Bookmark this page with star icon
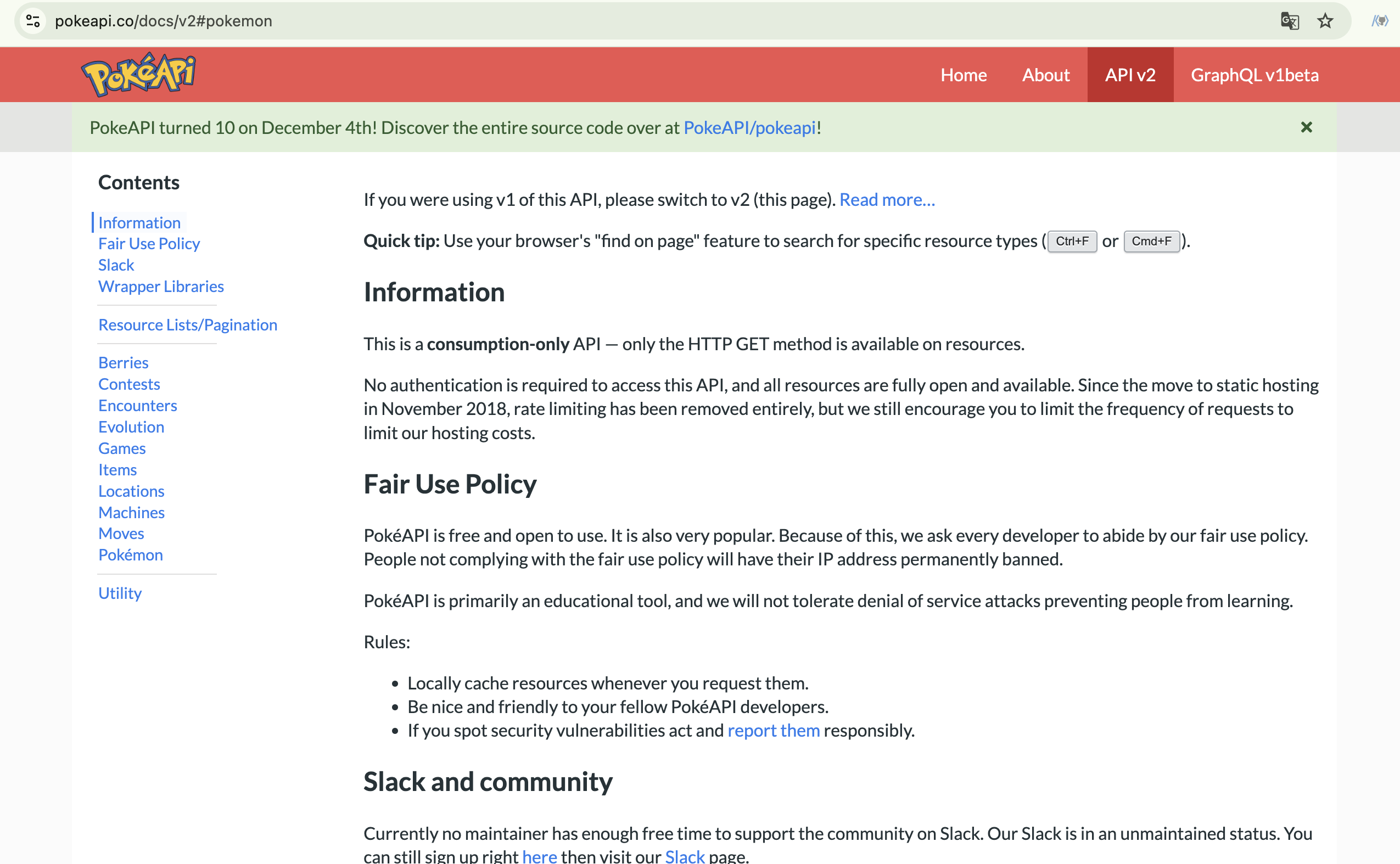The height and width of the screenshot is (864, 1400). tap(1325, 21)
